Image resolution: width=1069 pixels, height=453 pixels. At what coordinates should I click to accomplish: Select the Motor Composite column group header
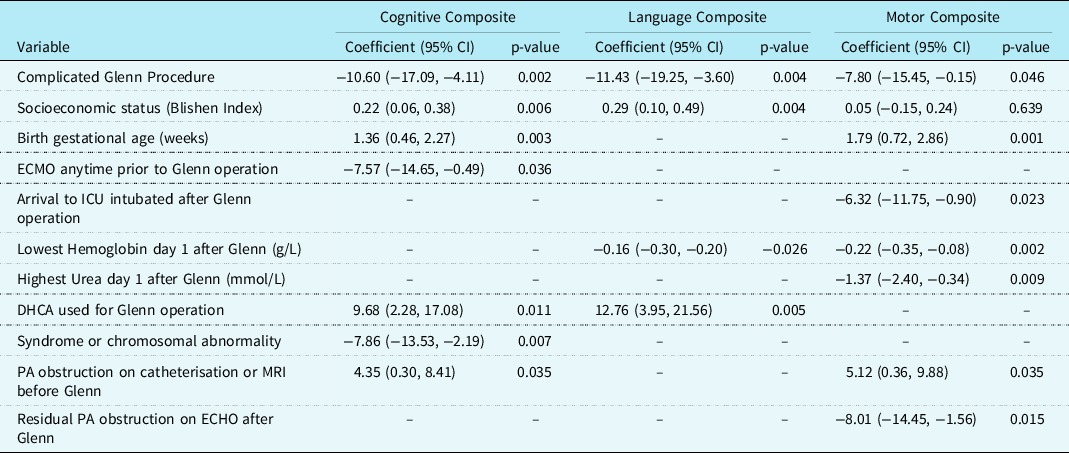[x=944, y=18]
